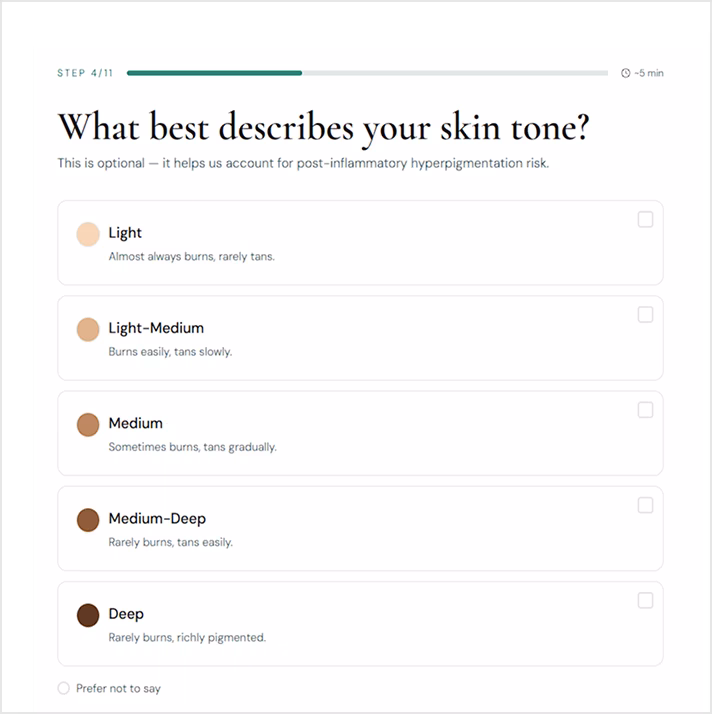Click the Medium-Deep option title
Image resolution: width=712 pixels, height=714 pixels.
[157, 518]
